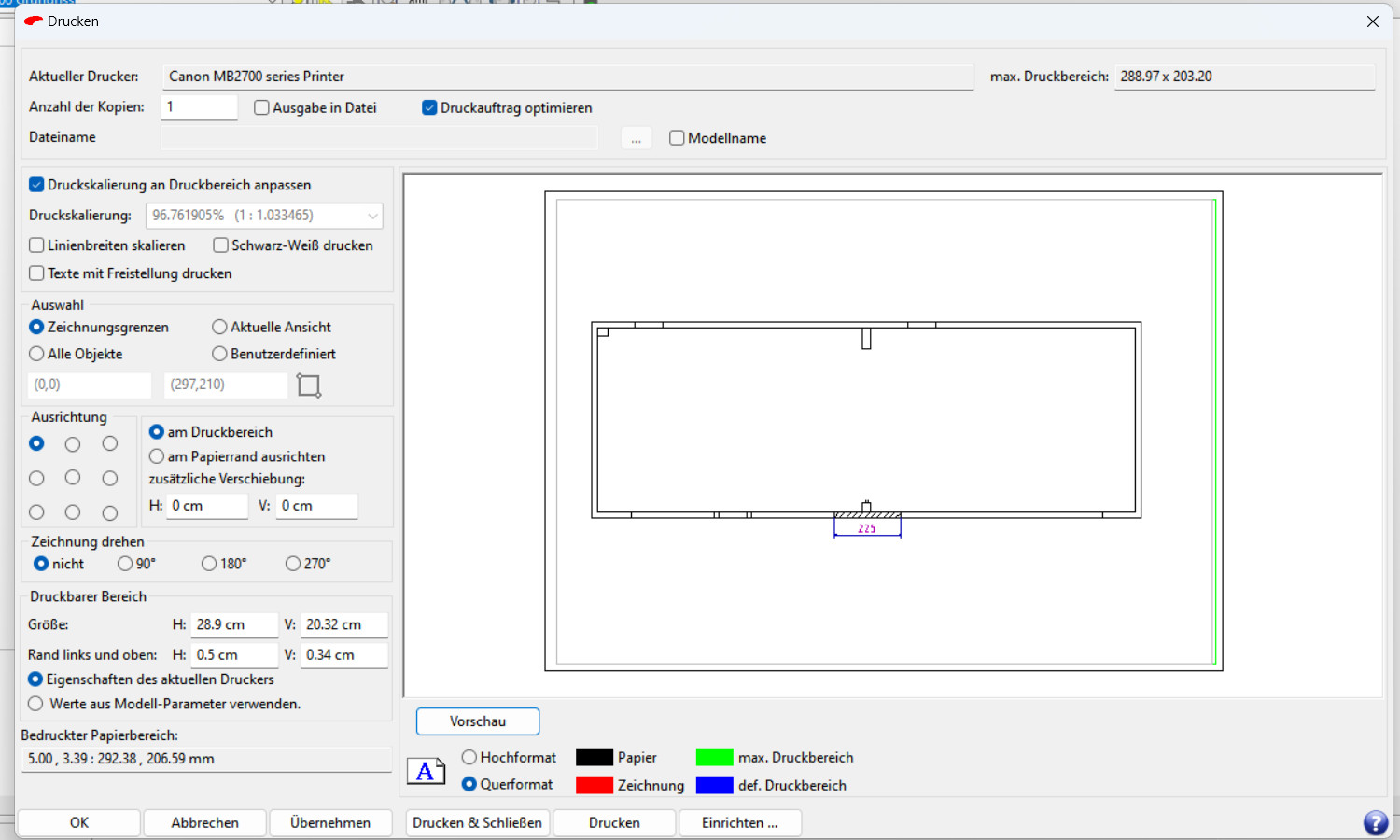The width and height of the screenshot is (1400, 840).
Task: Select am Papierrand ausrichten option
Action: [x=157, y=456]
